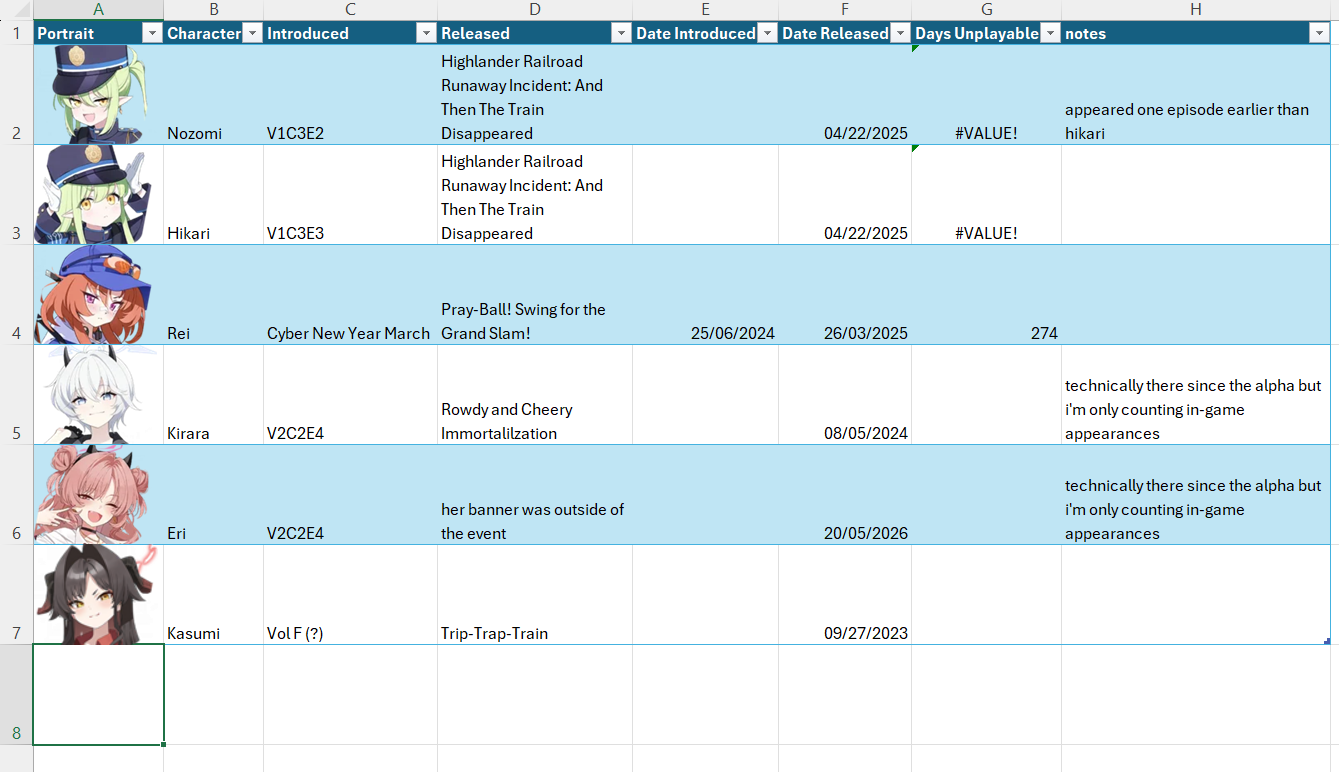Select the 25/06/2024 date cell
The image size is (1339, 772).
click(705, 295)
